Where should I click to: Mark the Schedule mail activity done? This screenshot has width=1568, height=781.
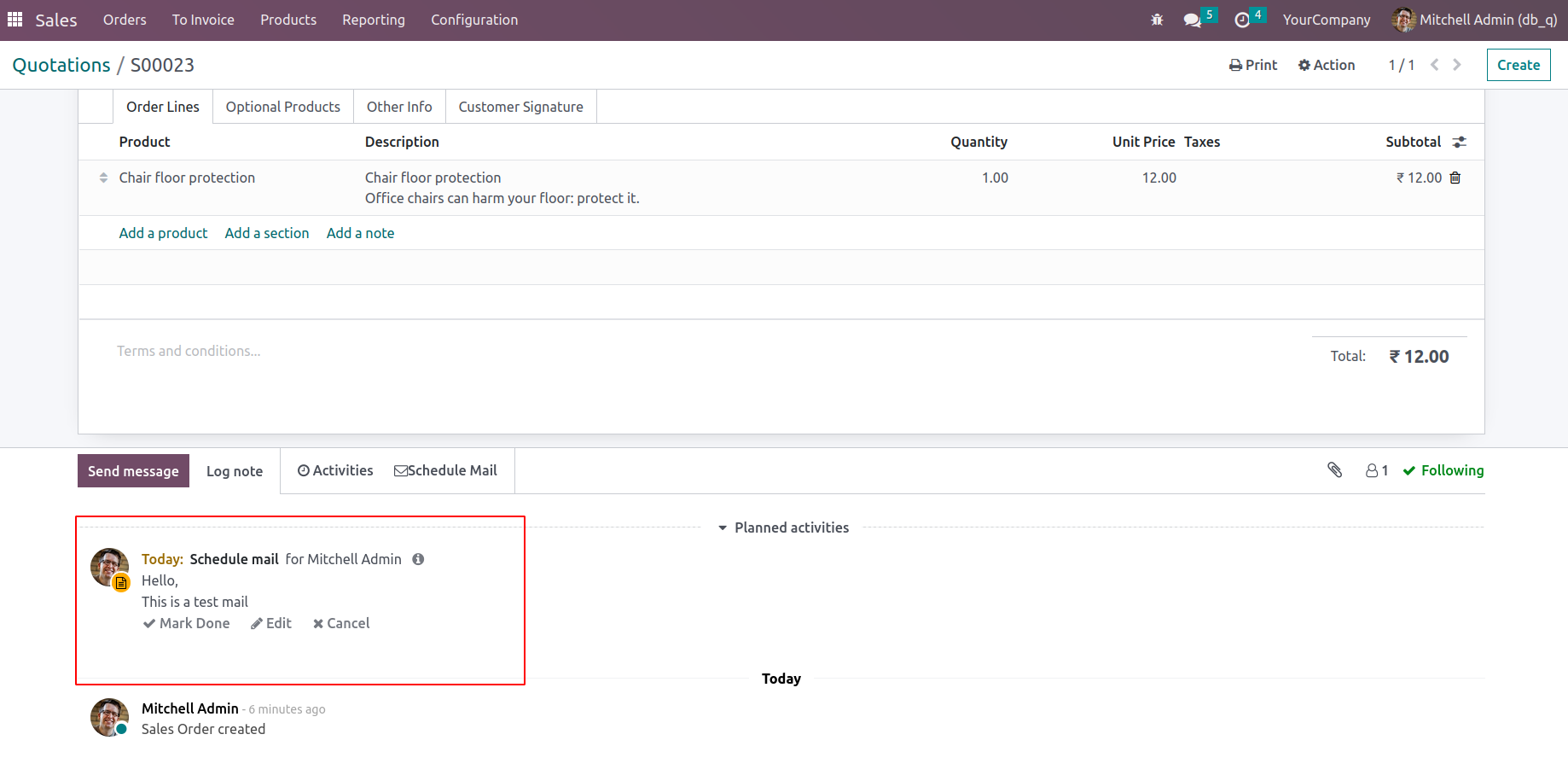tap(187, 623)
